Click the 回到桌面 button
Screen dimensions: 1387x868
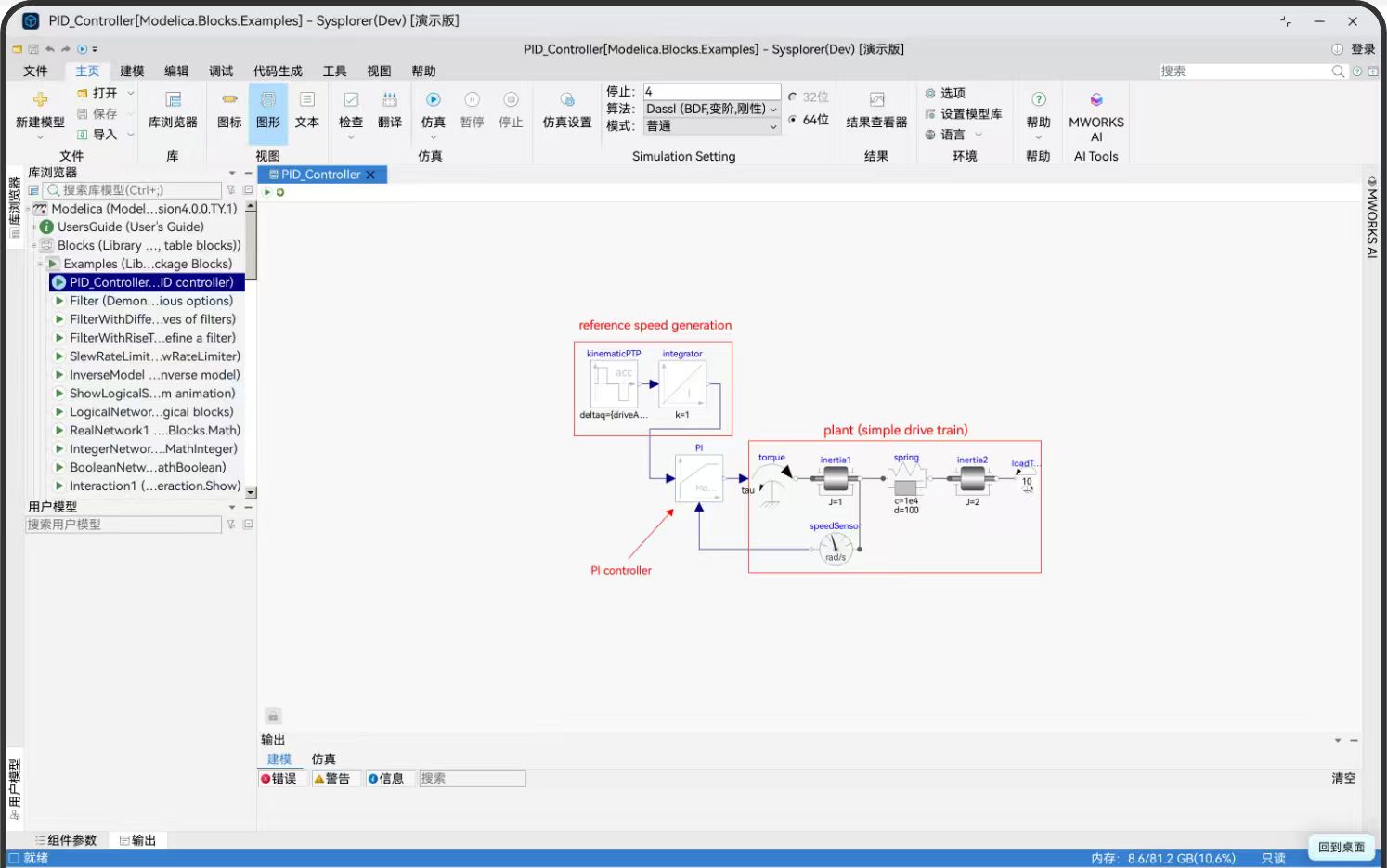(1342, 847)
